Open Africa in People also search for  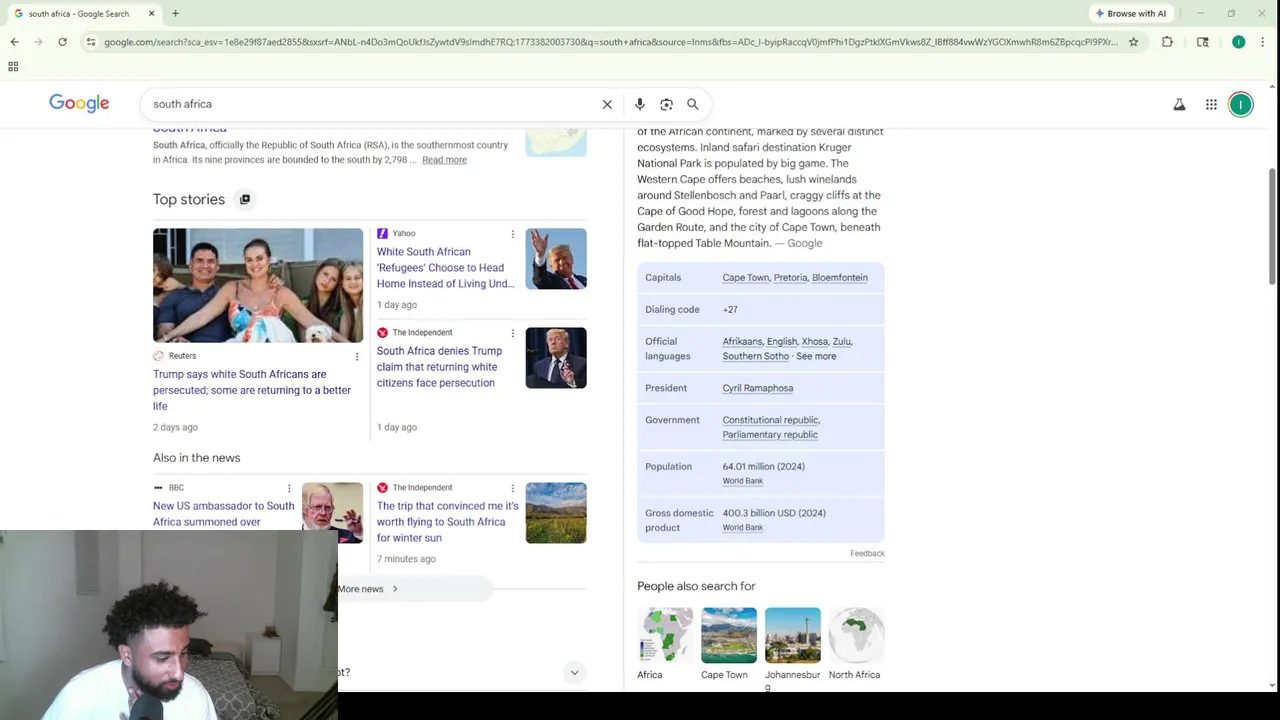point(665,644)
